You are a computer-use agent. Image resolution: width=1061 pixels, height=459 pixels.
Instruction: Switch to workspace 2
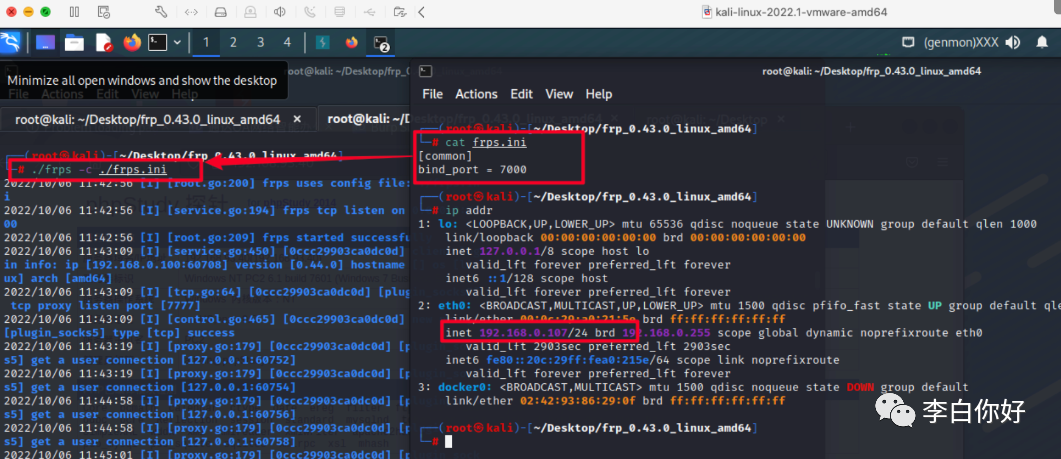tap(233, 43)
